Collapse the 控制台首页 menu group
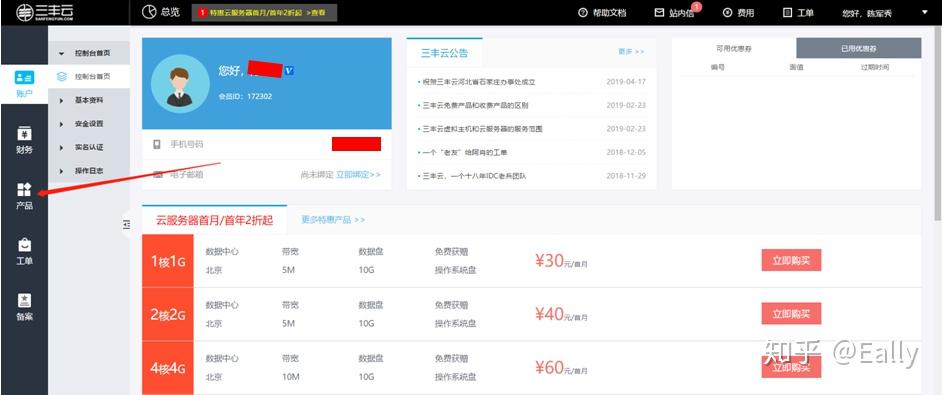The width and height of the screenshot is (942, 395). (x=61, y=54)
